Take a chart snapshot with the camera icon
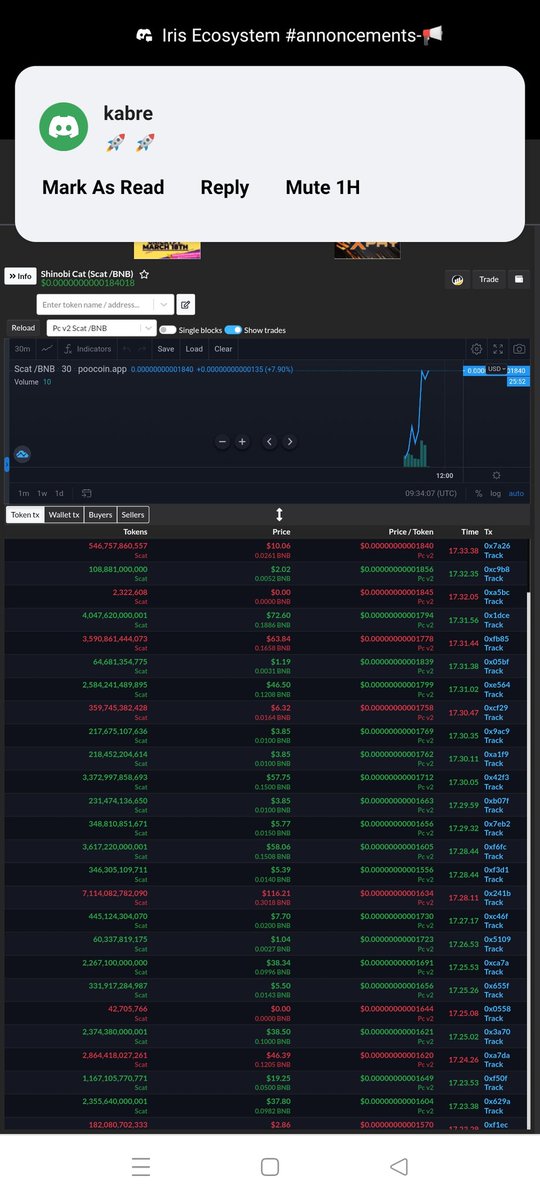 (519, 349)
